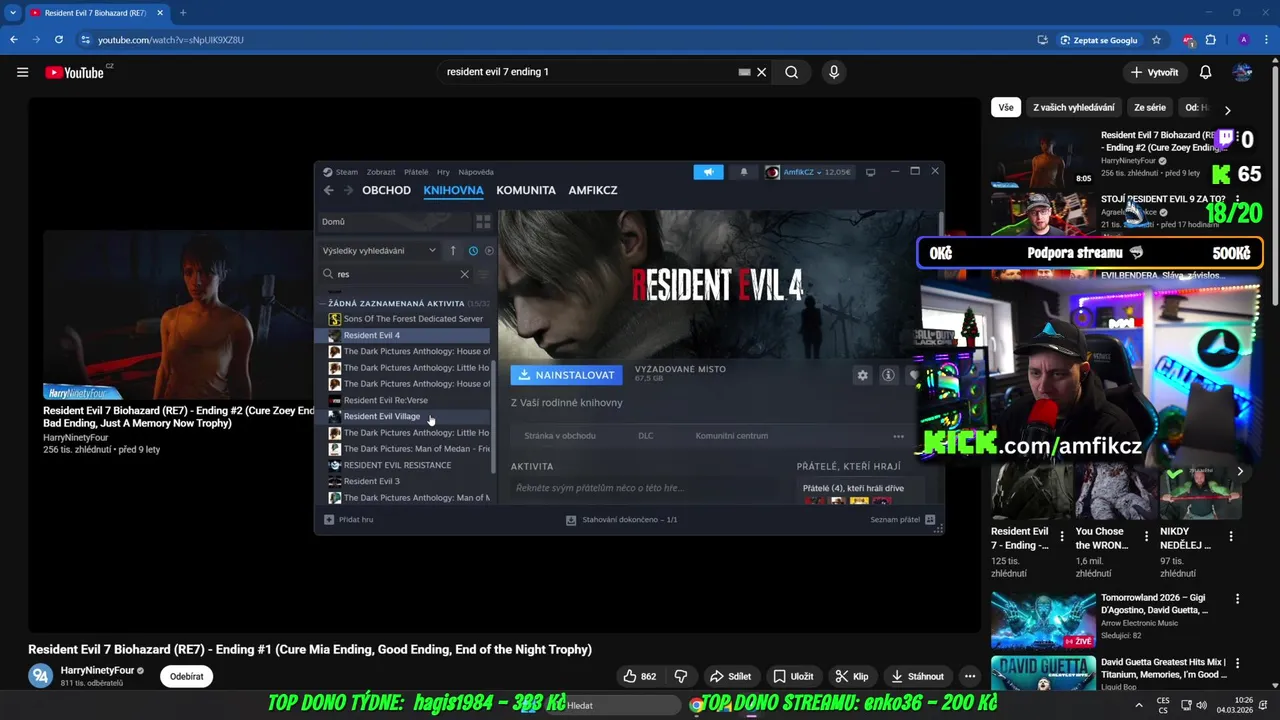This screenshot has height=720, width=1280.
Task: Open YouTube notifications bell
Action: (x=1205, y=72)
